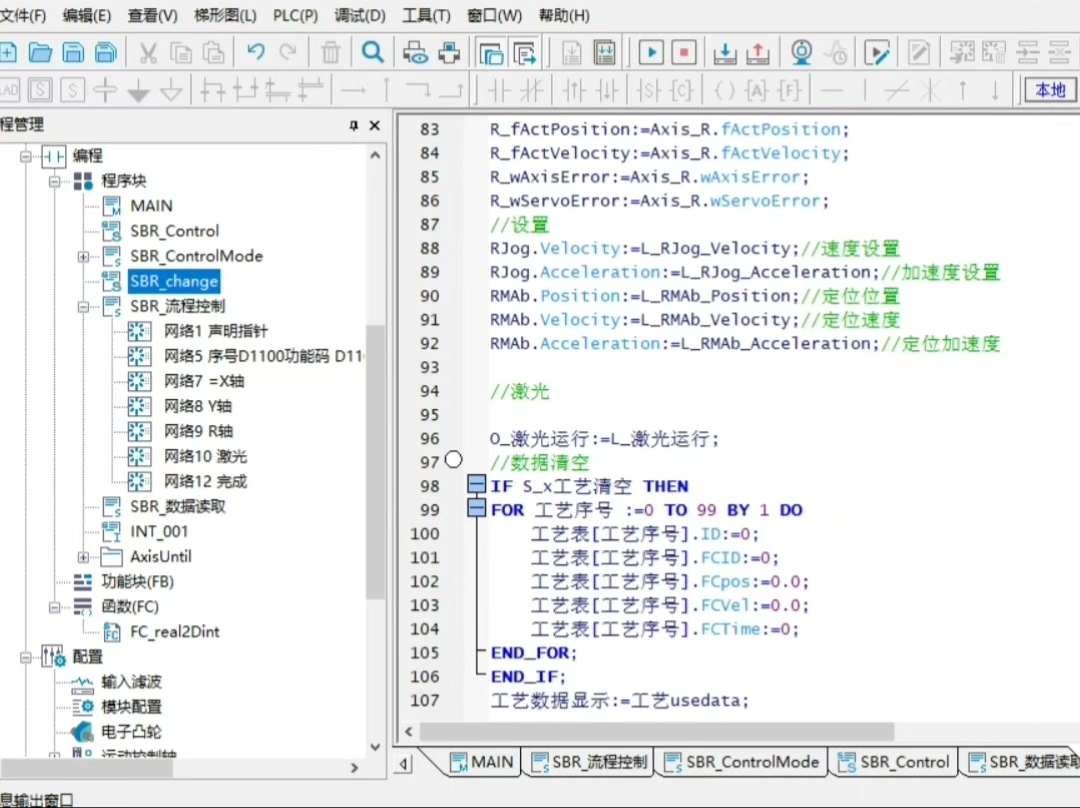Open the 编辑(E) menu
Screen dimensions: 1080x808
pos(86,15)
